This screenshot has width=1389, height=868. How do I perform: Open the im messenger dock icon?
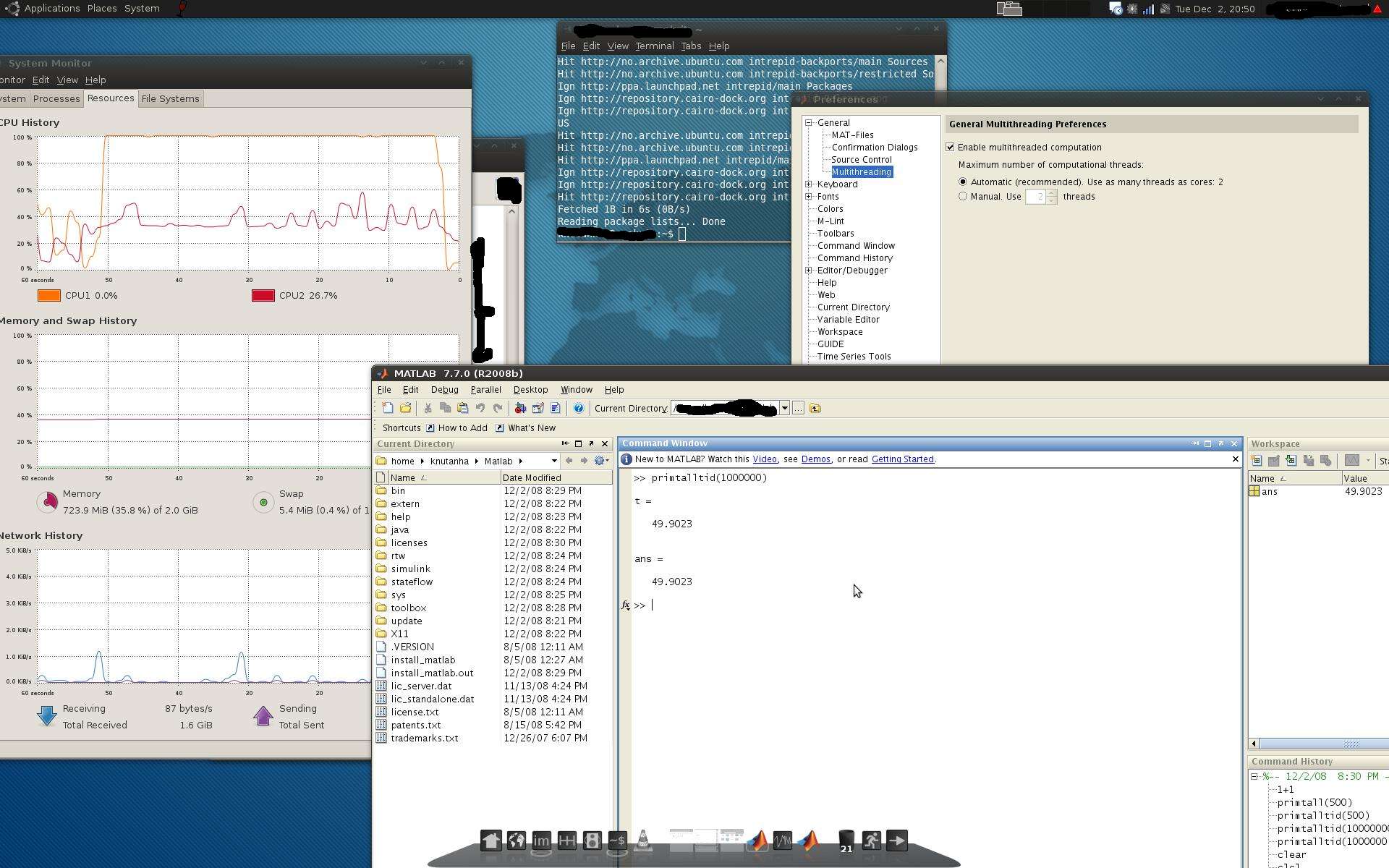(x=541, y=840)
